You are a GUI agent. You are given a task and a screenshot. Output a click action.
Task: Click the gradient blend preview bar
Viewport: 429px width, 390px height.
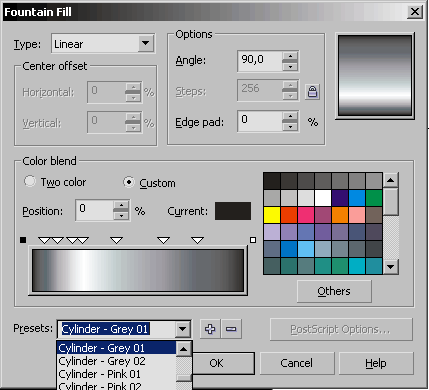(x=138, y=271)
